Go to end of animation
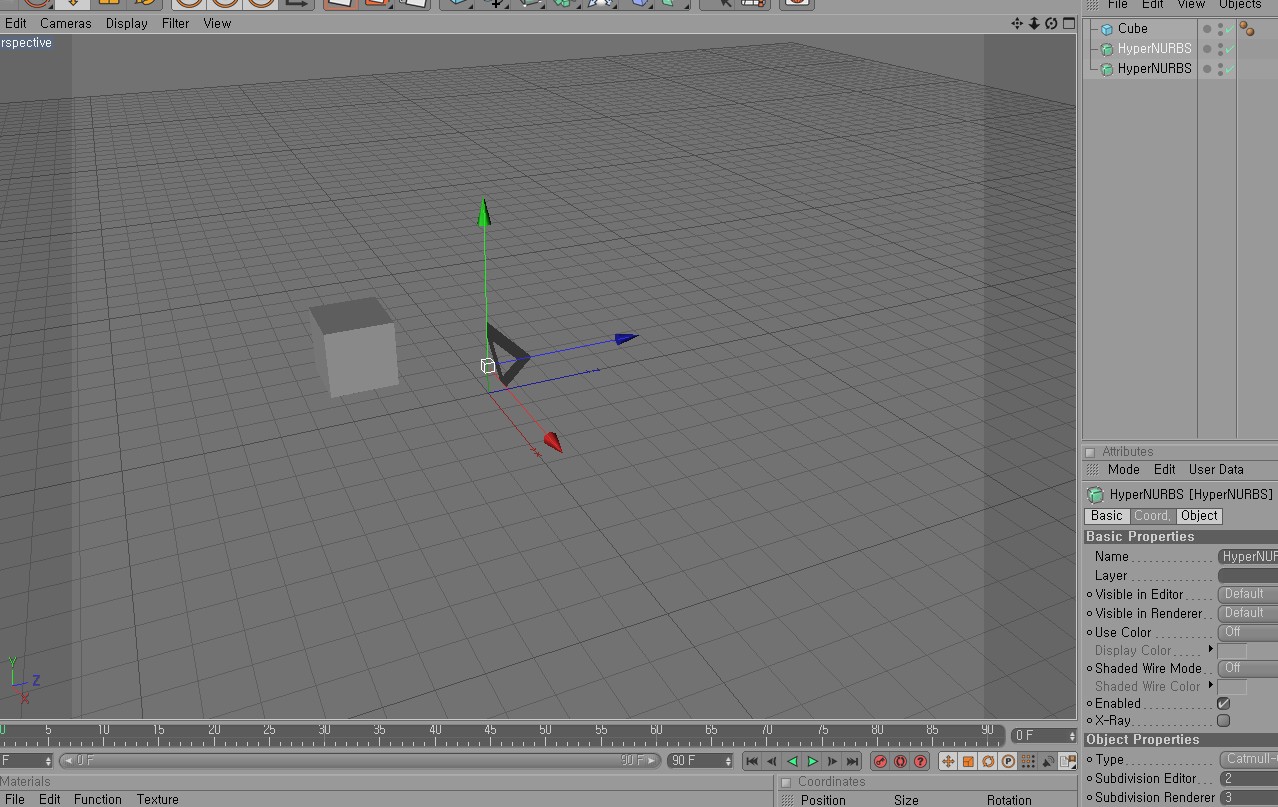The height and width of the screenshot is (807, 1278). 853,761
